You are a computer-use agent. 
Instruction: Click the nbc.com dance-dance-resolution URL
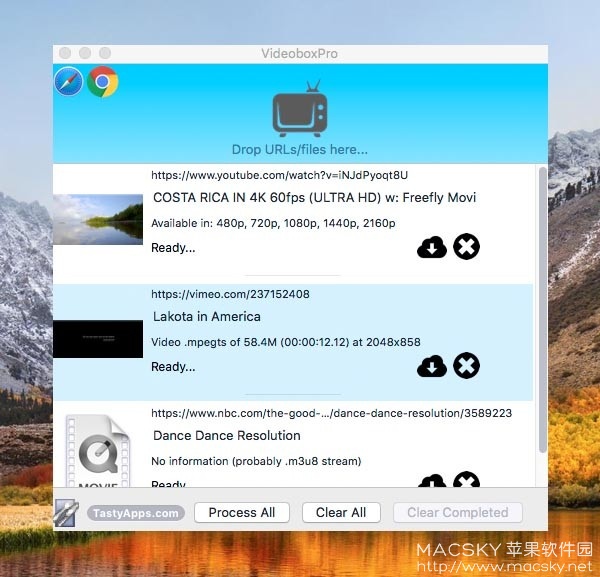click(x=331, y=413)
